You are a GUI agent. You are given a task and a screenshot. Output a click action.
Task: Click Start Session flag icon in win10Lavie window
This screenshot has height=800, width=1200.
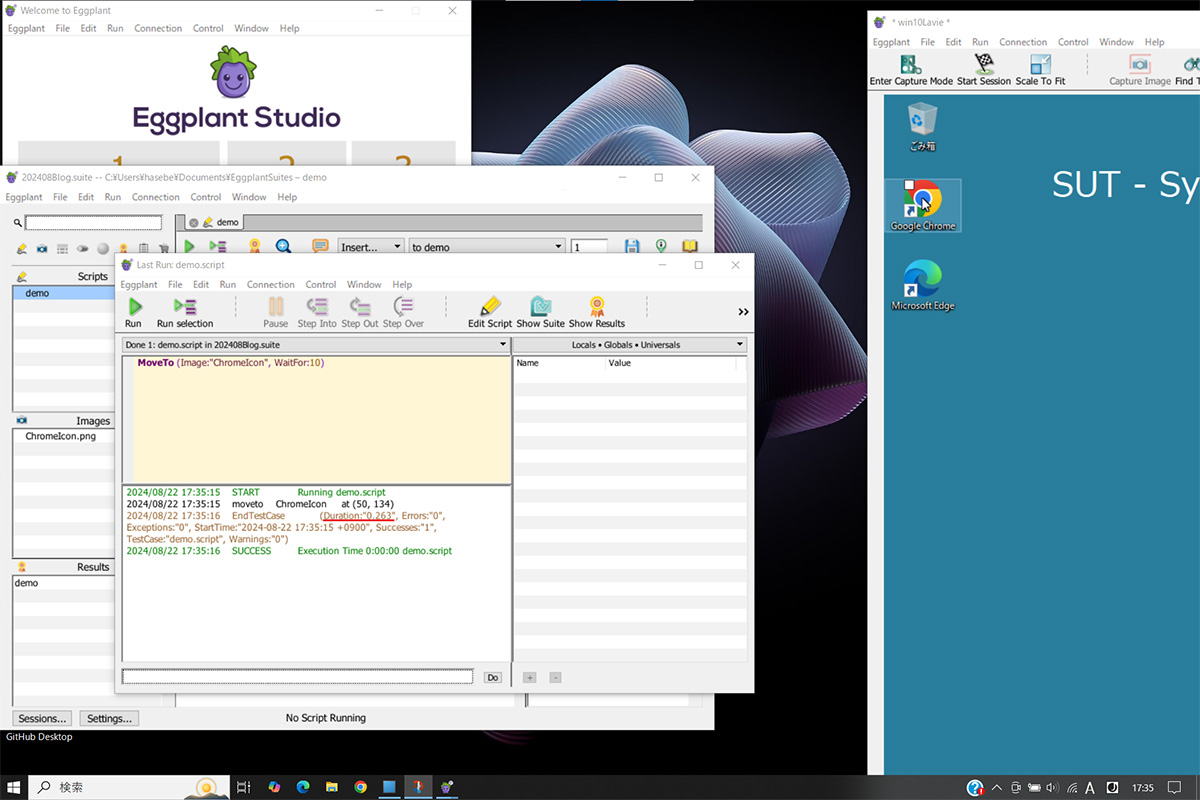point(984,65)
